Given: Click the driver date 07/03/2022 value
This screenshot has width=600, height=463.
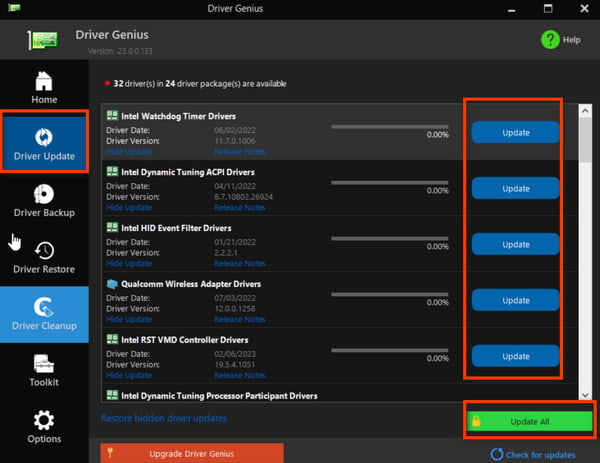Looking at the screenshot, I should 235,298.
